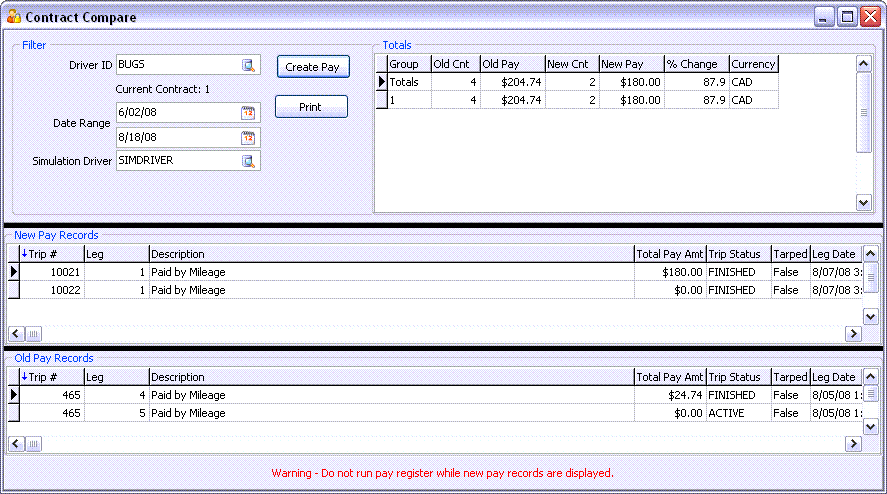Open the Simulation Driver lookup icon
The image size is (887, 494).
[248, 161]
